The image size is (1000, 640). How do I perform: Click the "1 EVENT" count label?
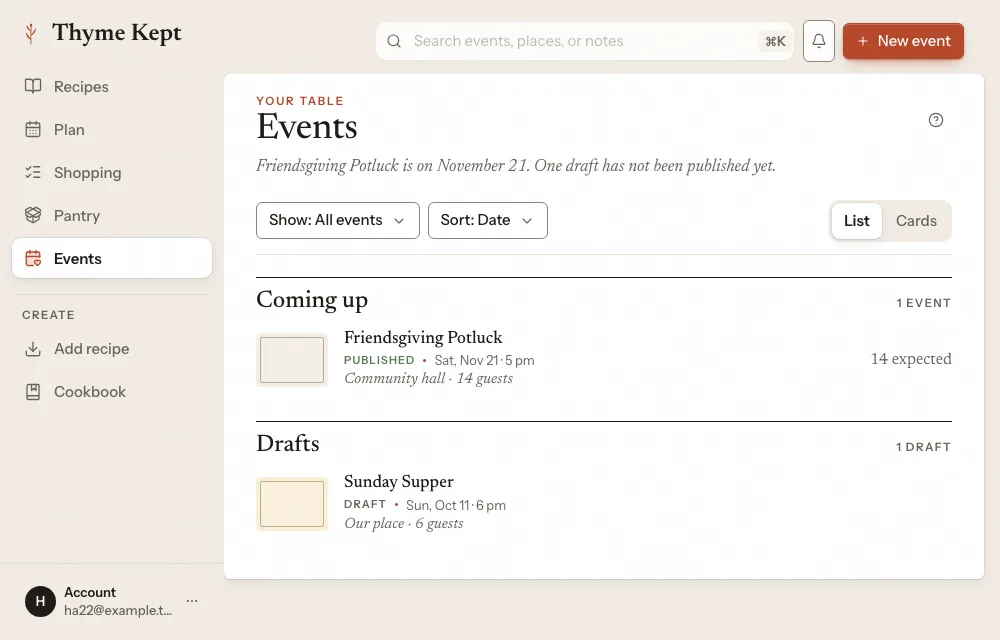click(x=923, y=303)
